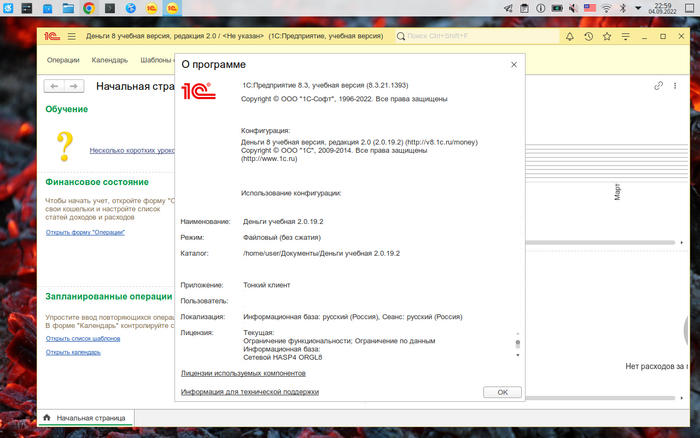Open the Несколько коротких уроков link
700x438 pixels.
(132, 150)
